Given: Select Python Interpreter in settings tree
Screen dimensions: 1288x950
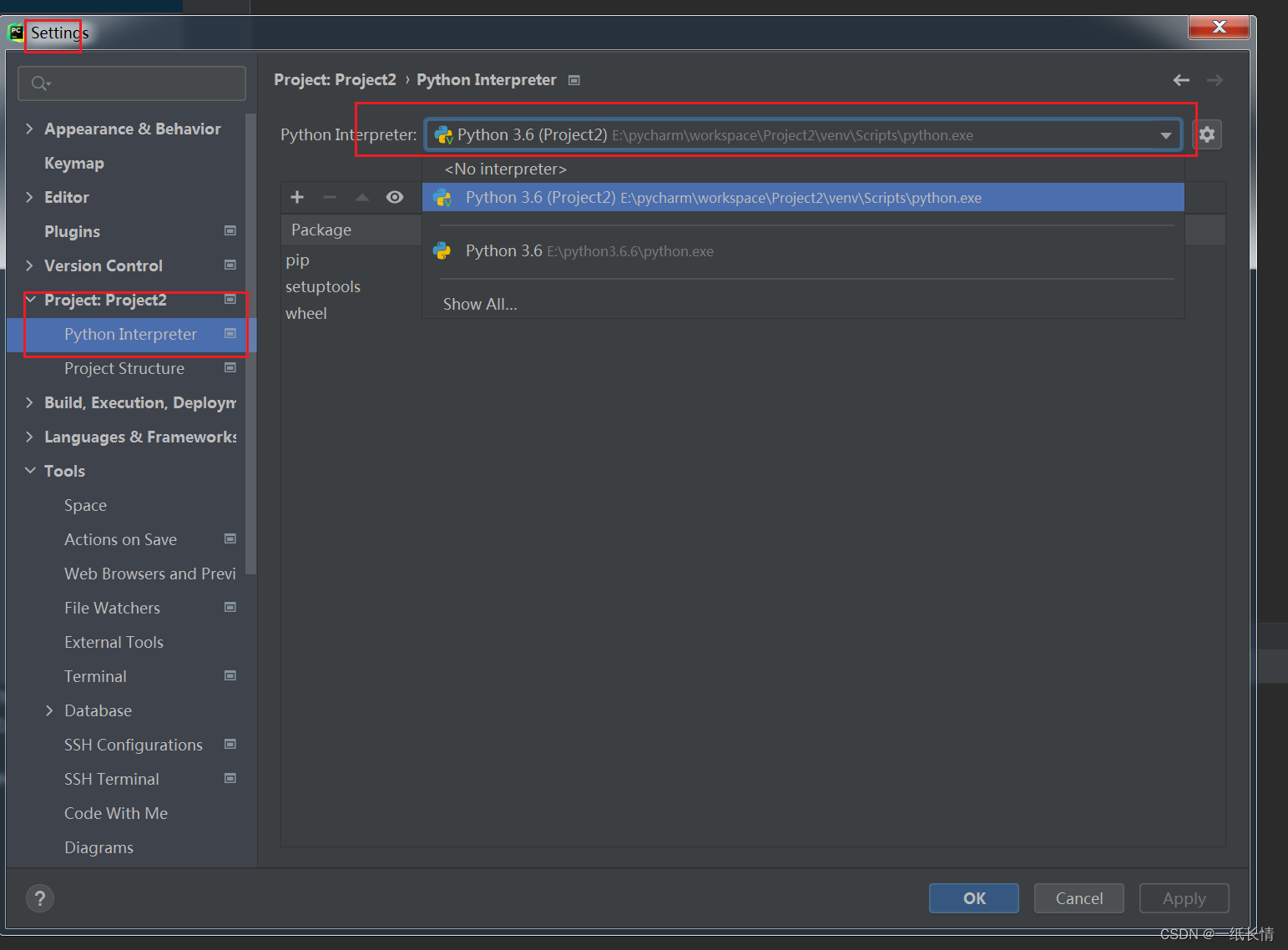Looking at the screenshot, I should [130, 334].
